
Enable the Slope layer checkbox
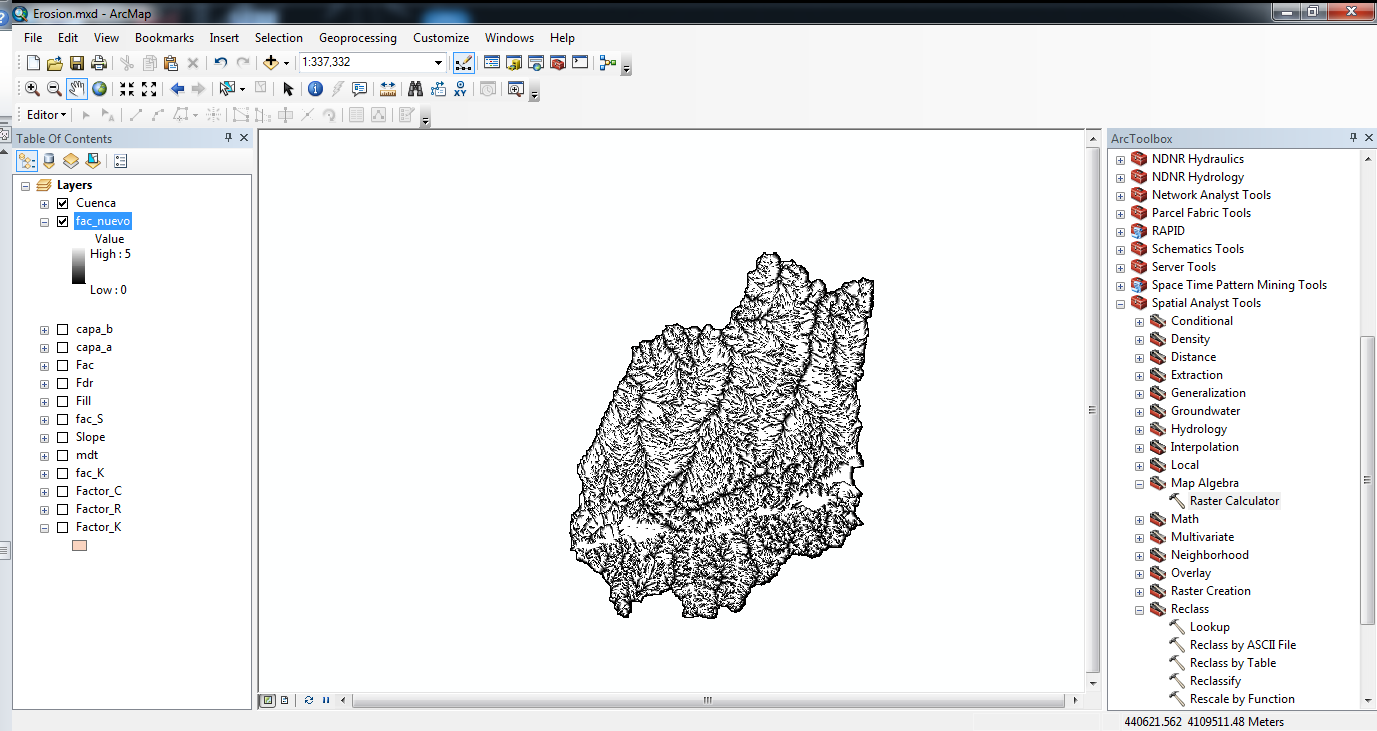tap(62, 437)
